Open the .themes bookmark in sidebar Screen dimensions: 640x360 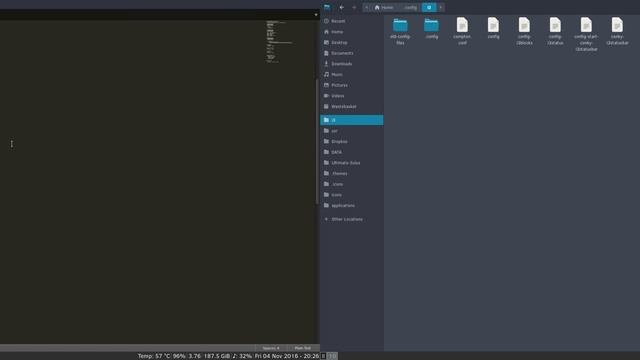351,173
